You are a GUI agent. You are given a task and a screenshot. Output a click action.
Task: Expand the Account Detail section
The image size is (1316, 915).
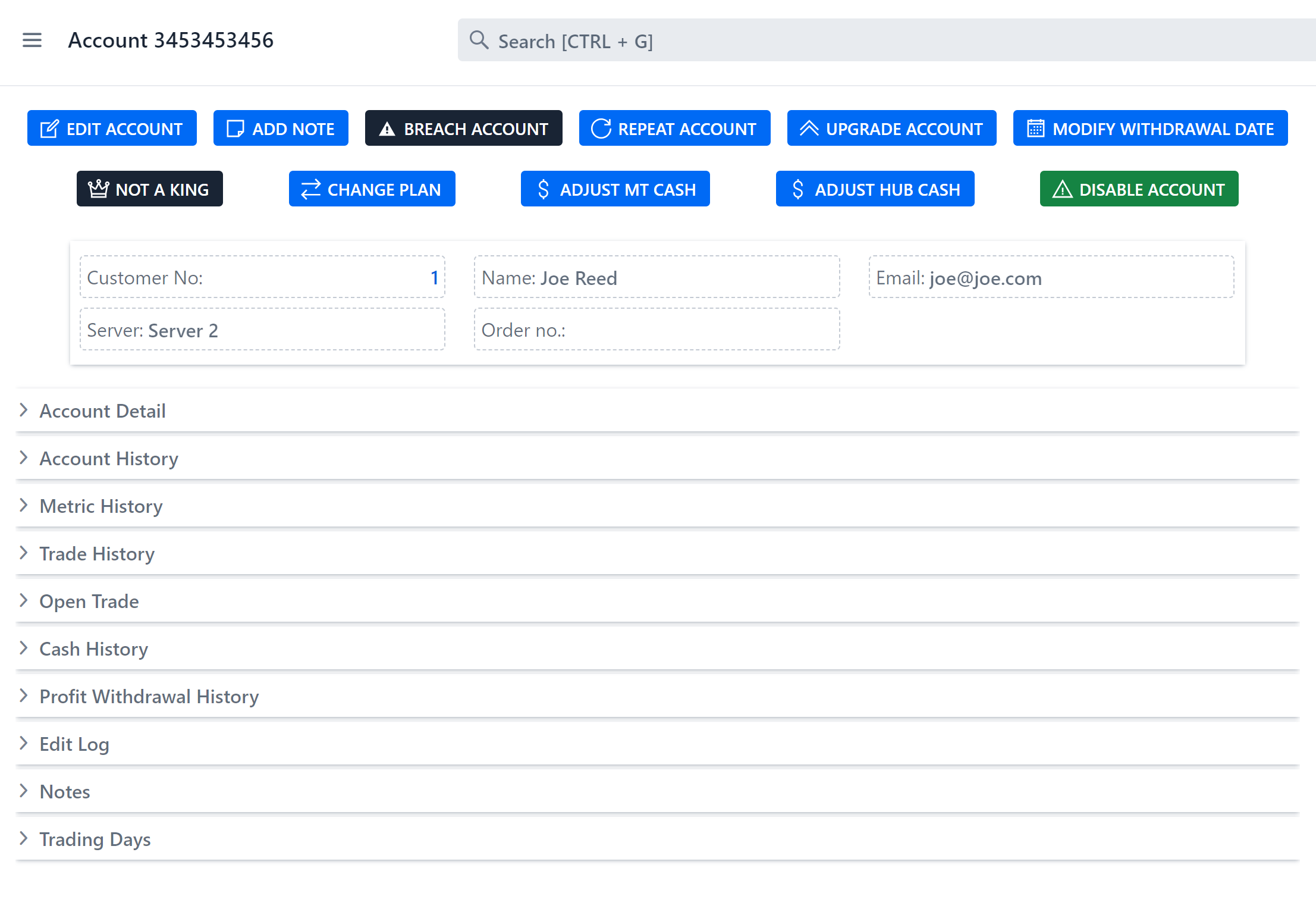[x=102, y=411]
